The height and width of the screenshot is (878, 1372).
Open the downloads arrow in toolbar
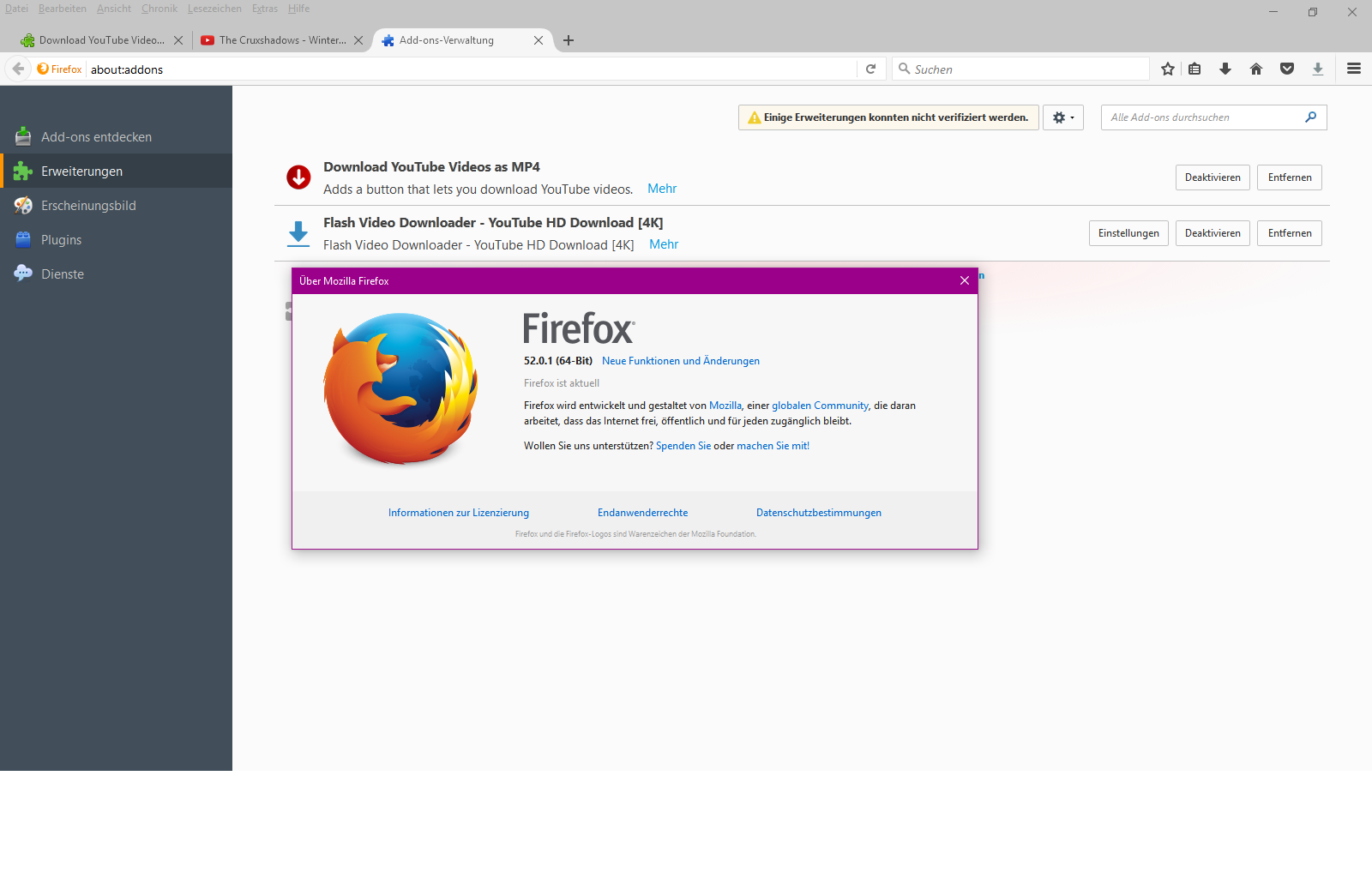tap(1225, 69)
